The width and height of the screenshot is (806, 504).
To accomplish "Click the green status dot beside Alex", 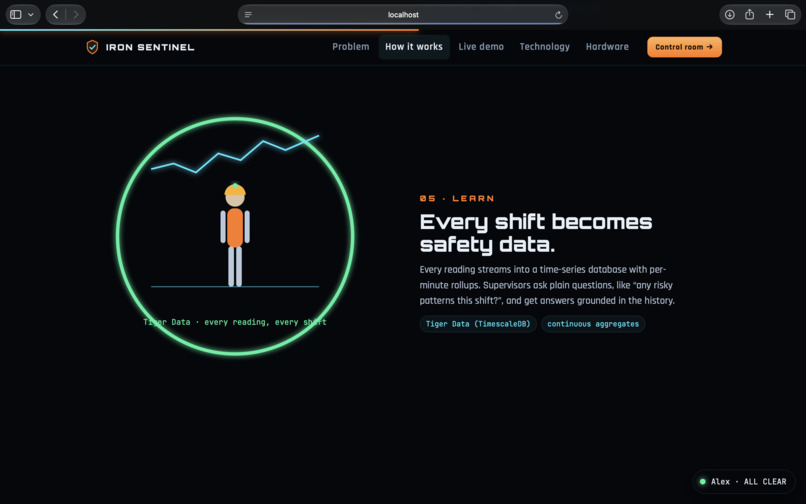I will point(703,482).
